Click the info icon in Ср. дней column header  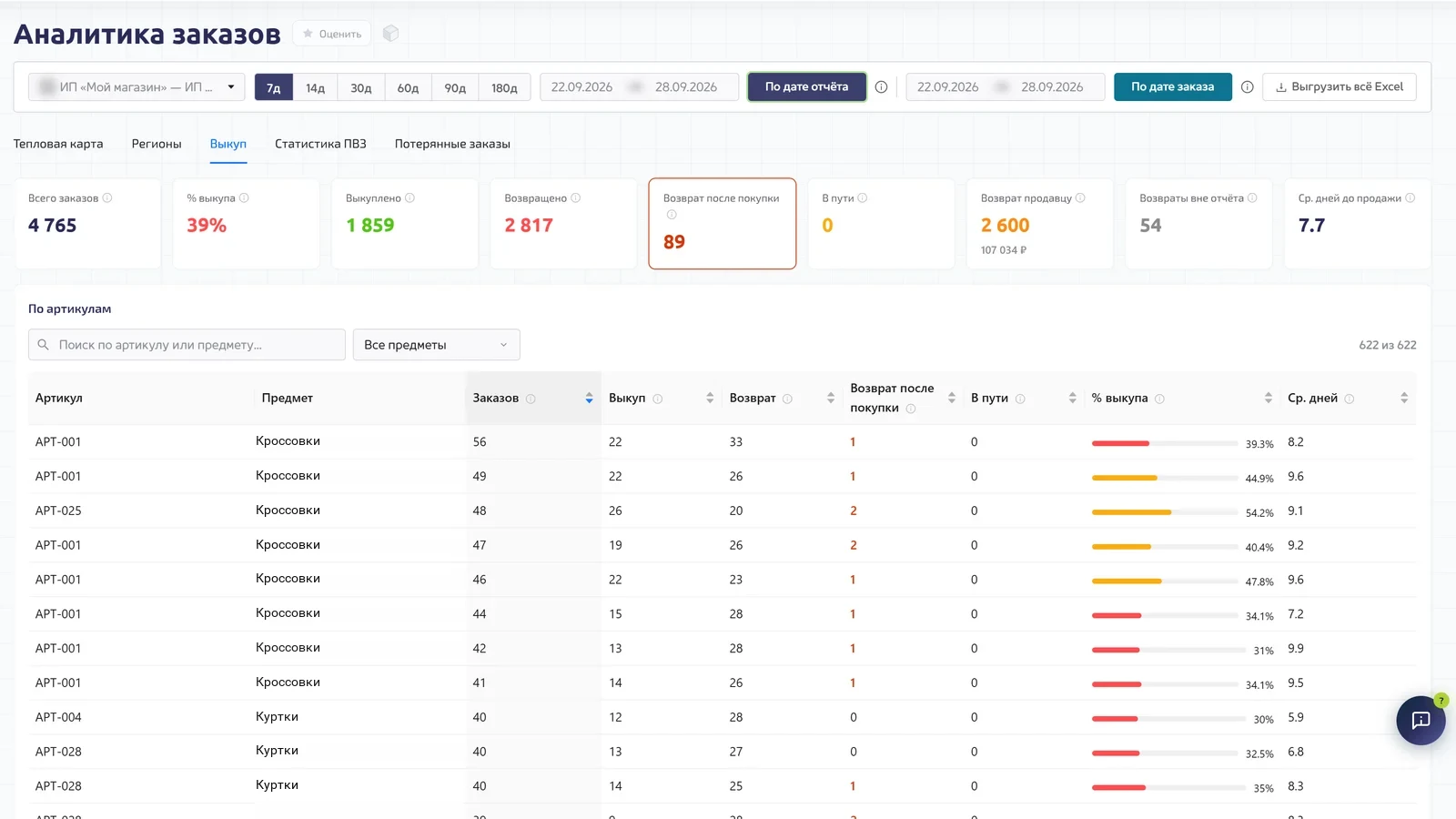(x=1349, y=399)
